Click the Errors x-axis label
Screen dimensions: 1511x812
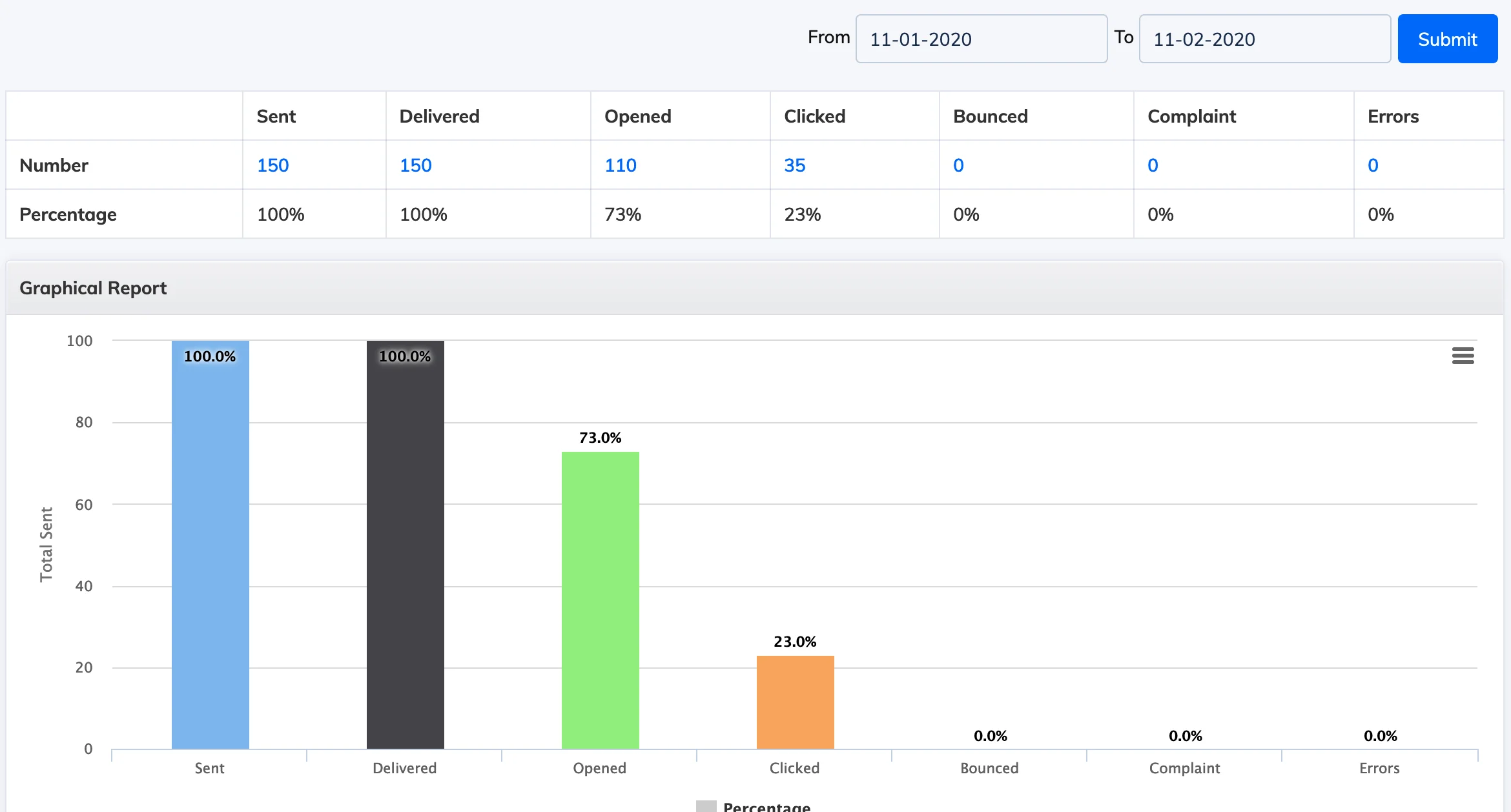pyautogui.click(x=1379, y=768)
